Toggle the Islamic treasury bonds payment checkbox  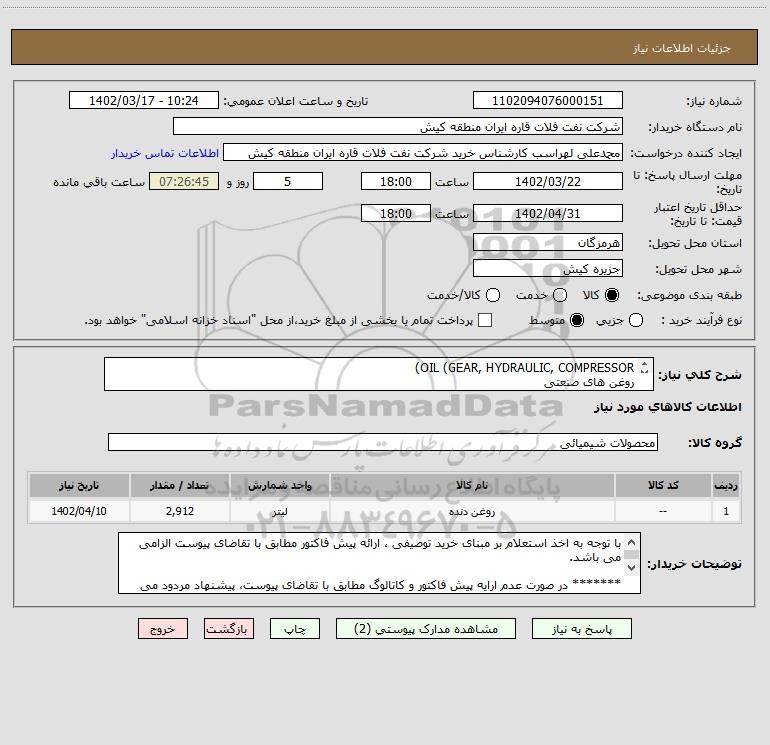(x=485, y=320)
